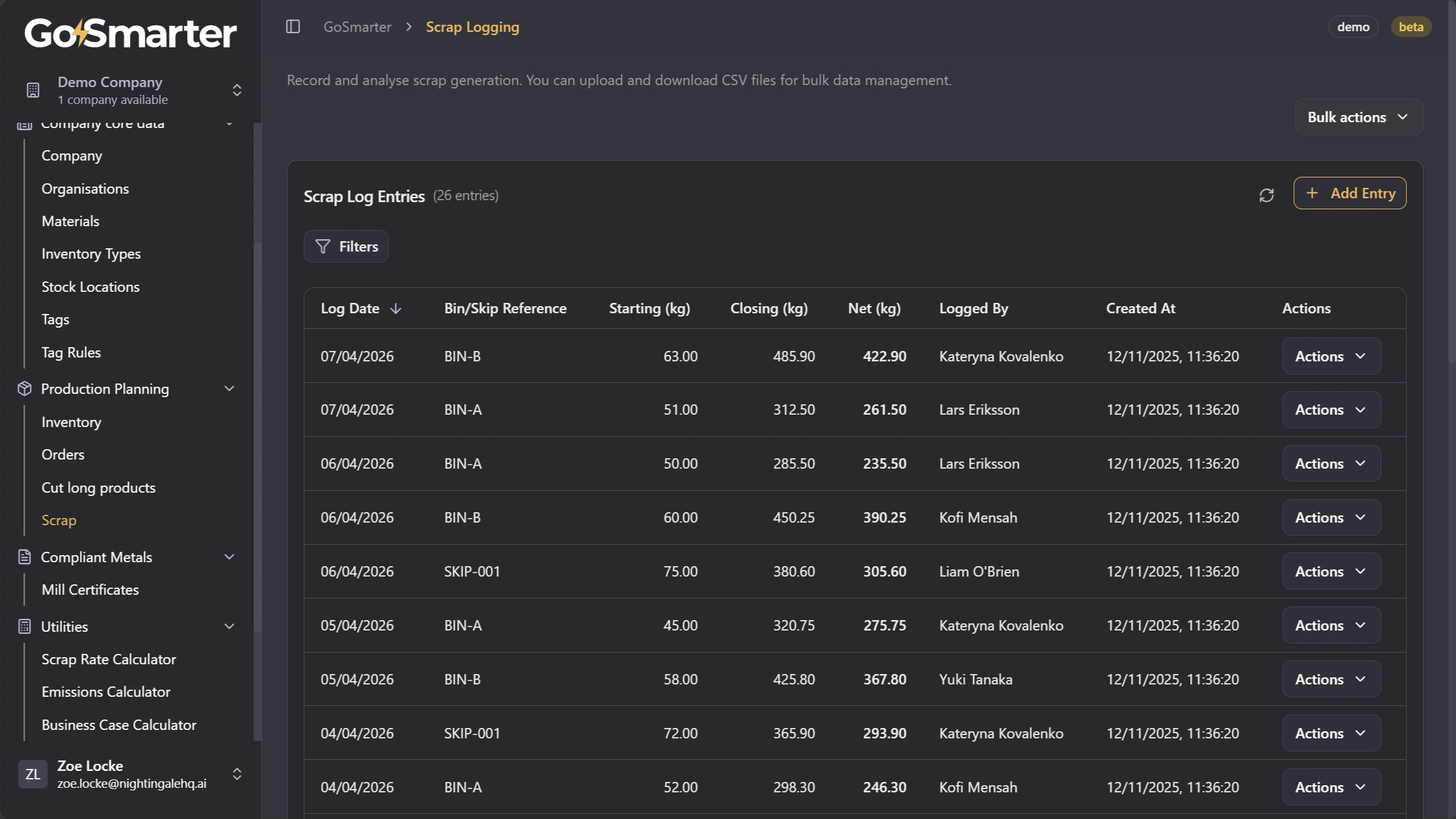Screen dimensions: 1456x819
Task: Navigate to GoSmarter breadcrumb link
Action: pos(357,27)
